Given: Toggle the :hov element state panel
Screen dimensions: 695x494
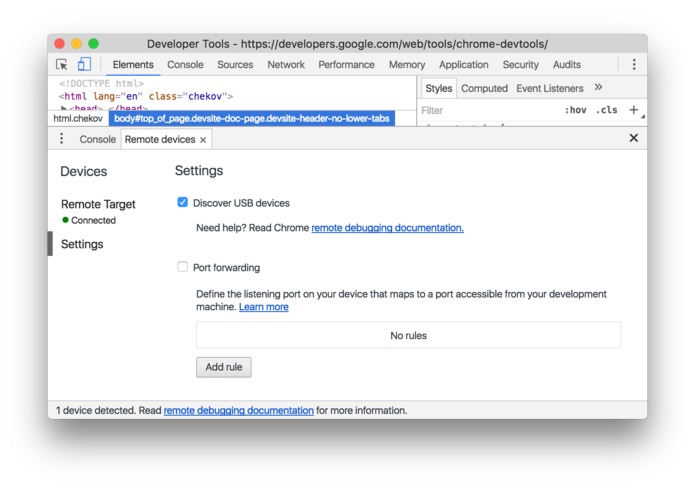Looking at the screenshot, I should (x=575, y=110).
